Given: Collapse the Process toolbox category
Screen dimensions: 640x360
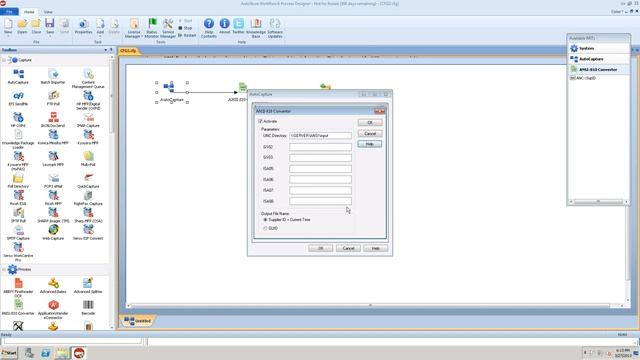Looking at the screenshot, I should (x=4, y=269).
